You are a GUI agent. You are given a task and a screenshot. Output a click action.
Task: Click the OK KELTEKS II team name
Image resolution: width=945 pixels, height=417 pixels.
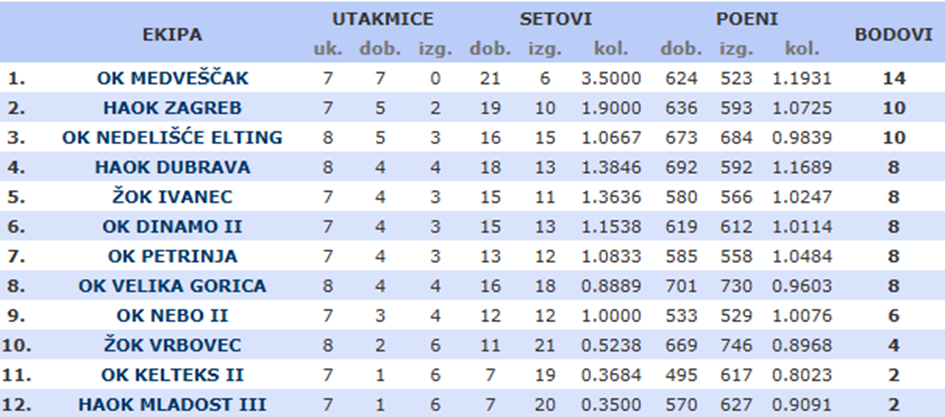click(x=172, y=376)
